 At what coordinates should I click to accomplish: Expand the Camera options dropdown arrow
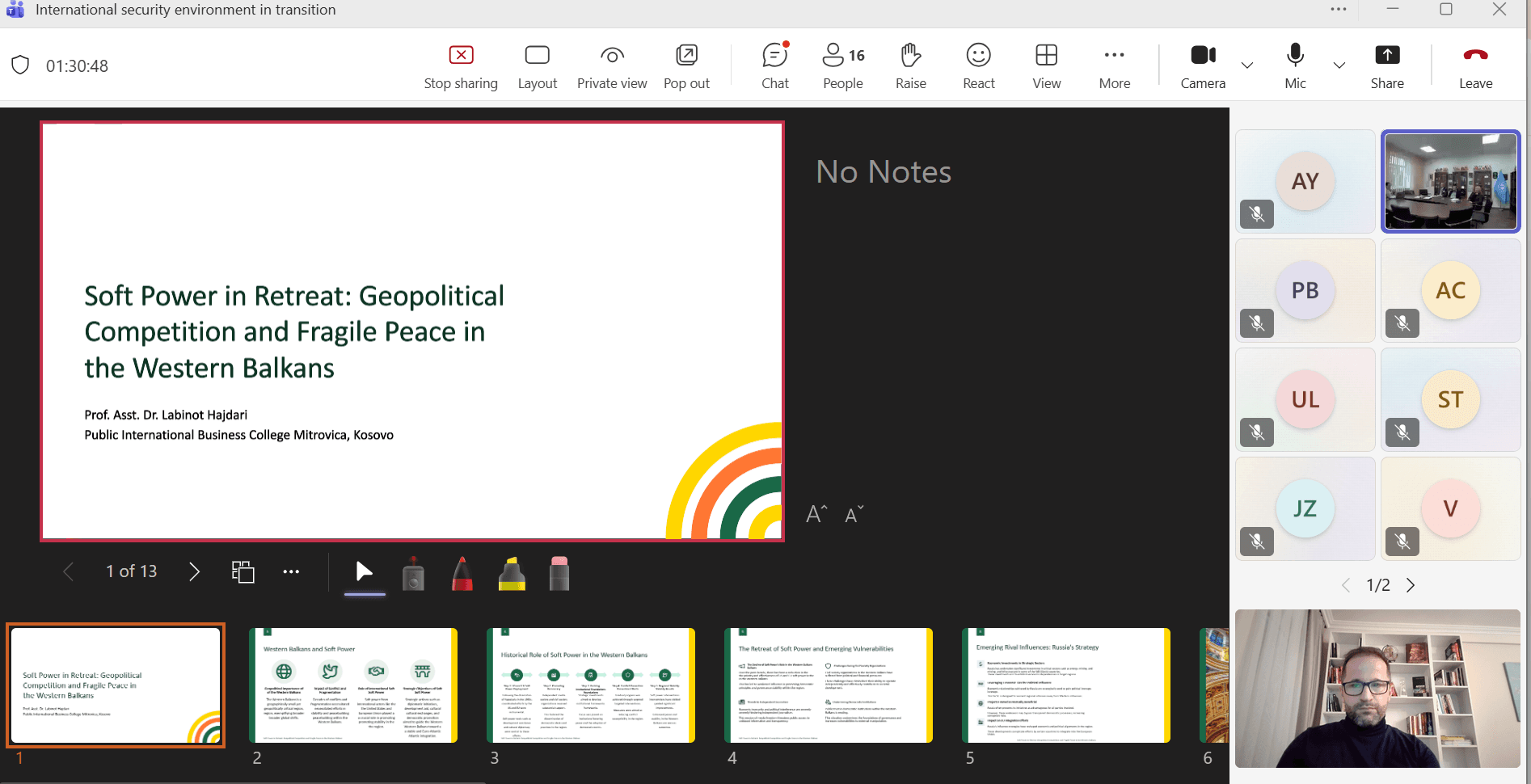coord(1247,65)
